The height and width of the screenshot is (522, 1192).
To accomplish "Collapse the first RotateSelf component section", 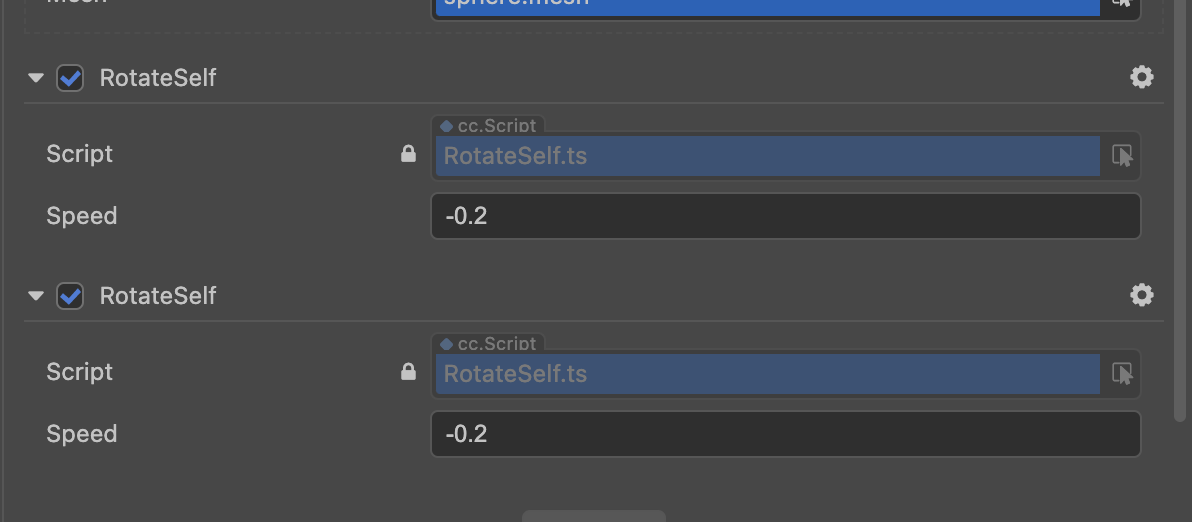I will [x=37, y=78].
